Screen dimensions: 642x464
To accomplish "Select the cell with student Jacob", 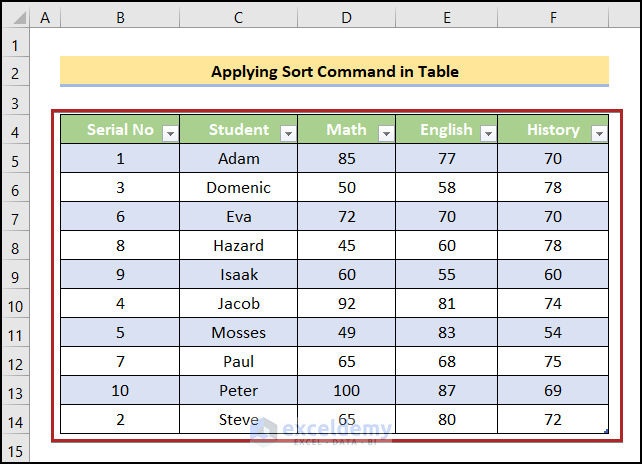I will (x=238, y=304).
